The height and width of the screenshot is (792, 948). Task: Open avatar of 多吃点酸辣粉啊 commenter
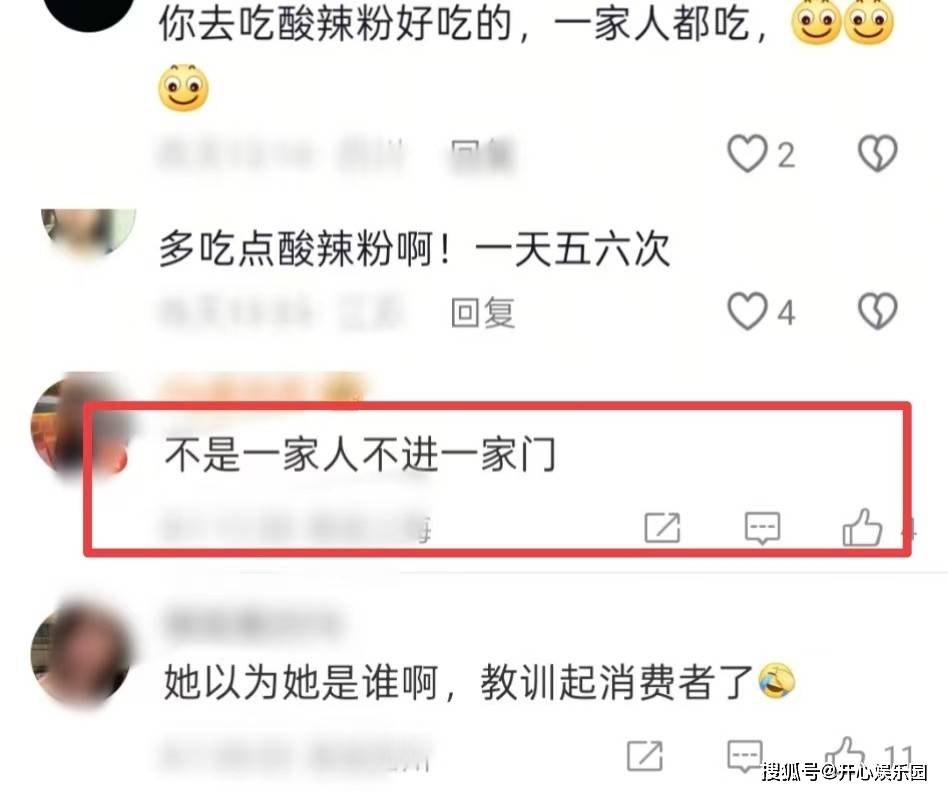[88, 231]
